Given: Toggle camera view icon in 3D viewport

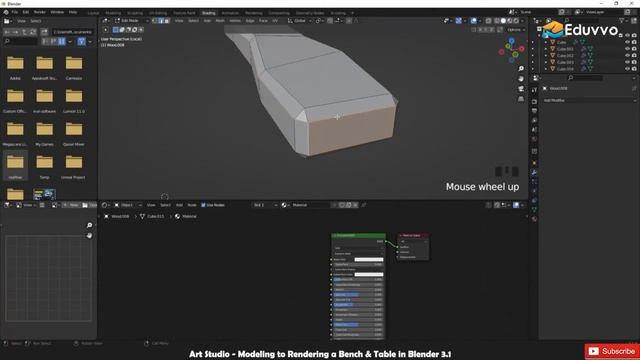Looking at the screenshot, I should 521,89.
